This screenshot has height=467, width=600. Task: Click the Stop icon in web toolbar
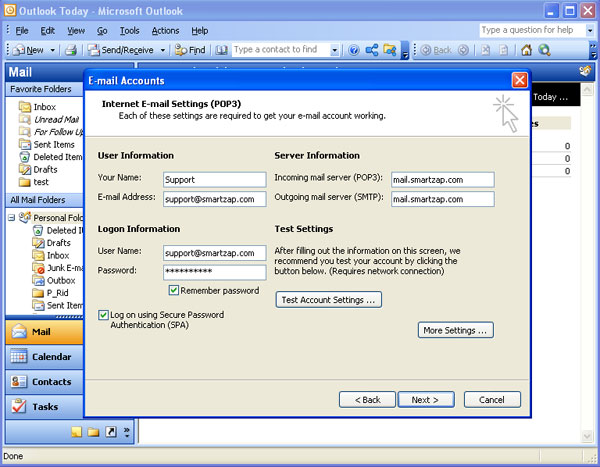click(485, 50)
